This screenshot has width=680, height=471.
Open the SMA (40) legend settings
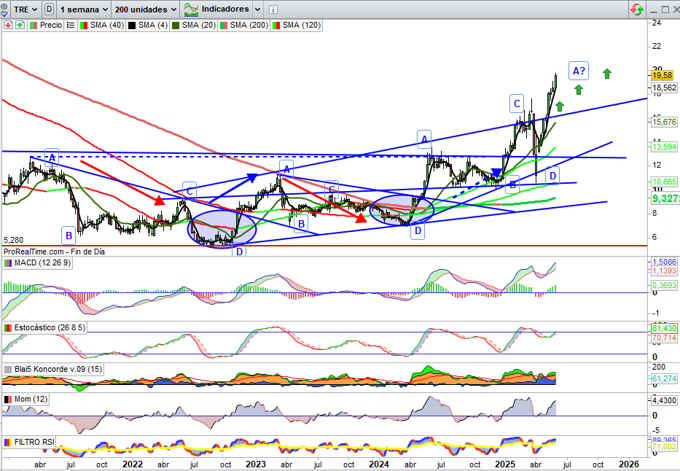coord(107,26)
